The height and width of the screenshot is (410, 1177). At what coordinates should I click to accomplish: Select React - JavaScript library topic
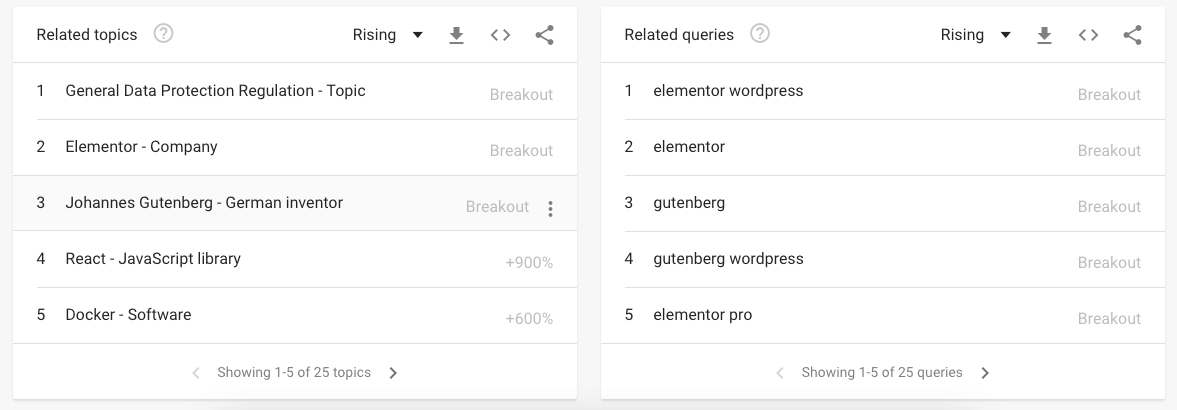[295, 260]
